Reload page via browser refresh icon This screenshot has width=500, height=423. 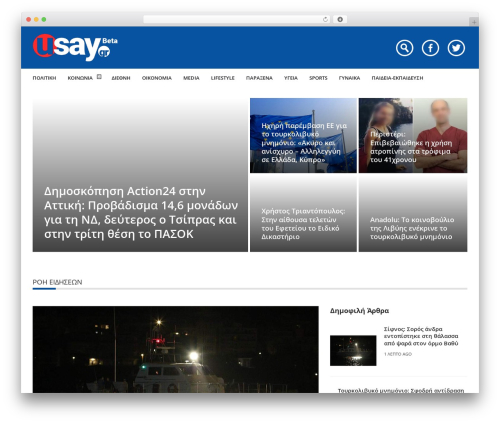[325, 19]
